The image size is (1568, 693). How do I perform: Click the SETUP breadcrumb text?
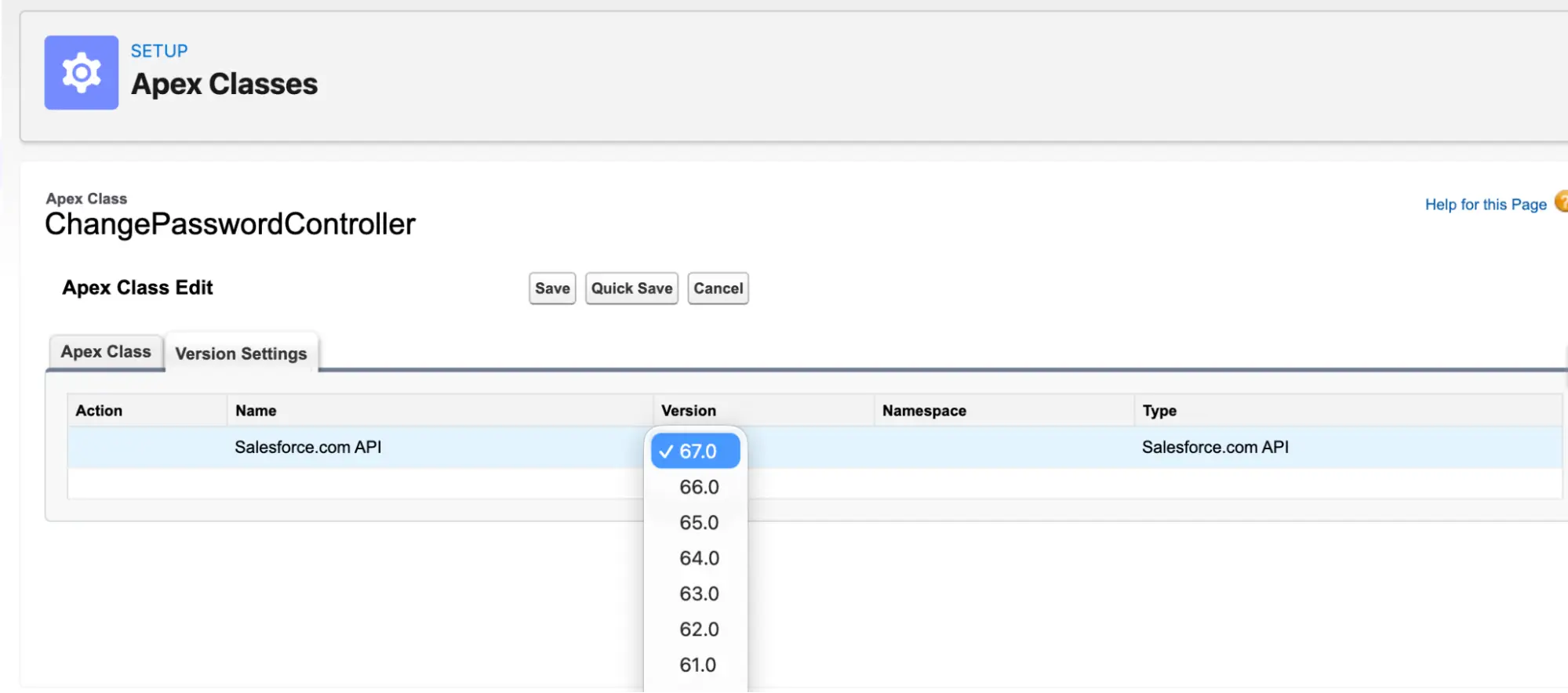pyautogui.click(x=159, y=51)
